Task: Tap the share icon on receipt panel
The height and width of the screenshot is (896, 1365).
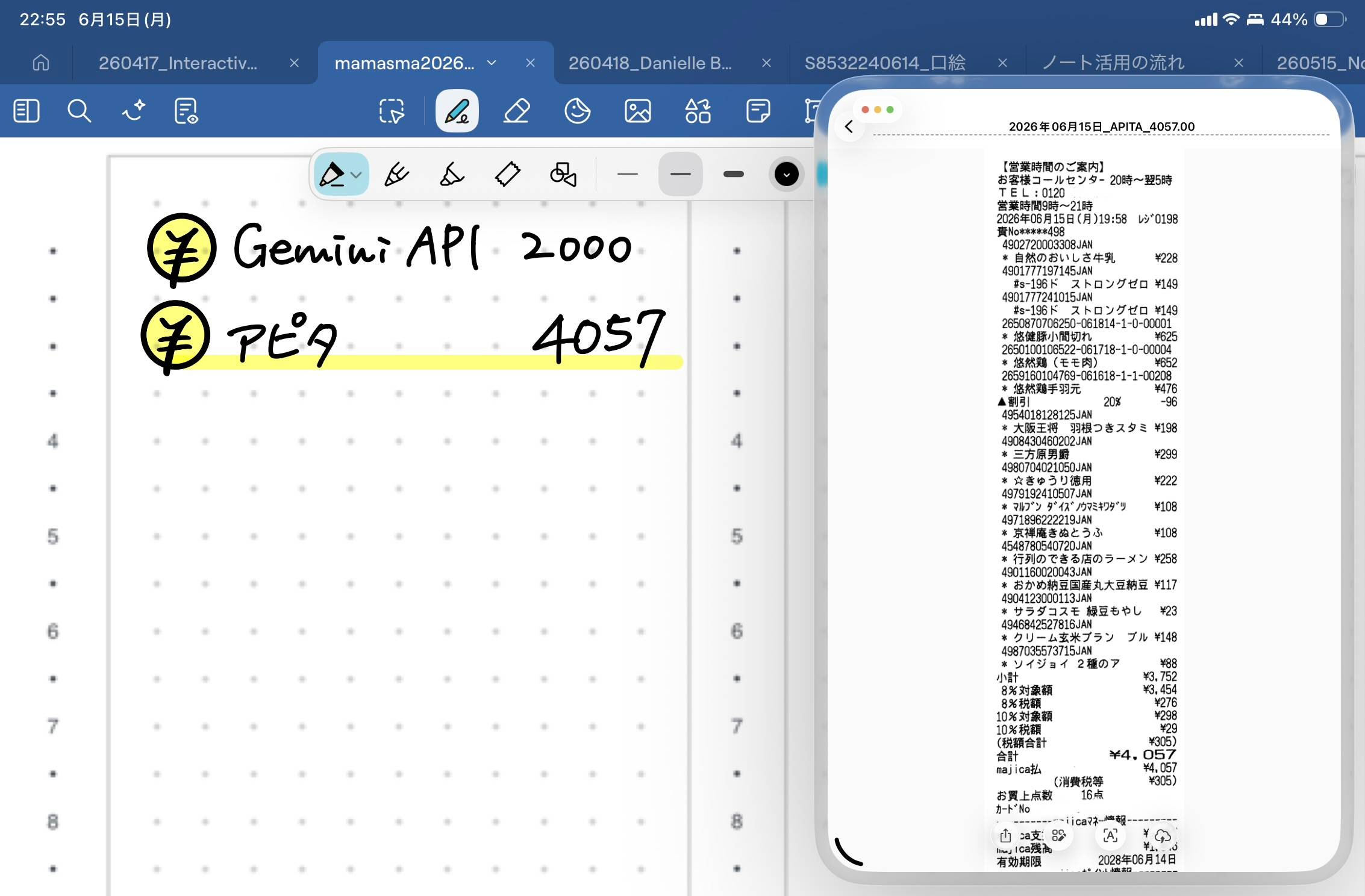Action: pos(1005,836)
